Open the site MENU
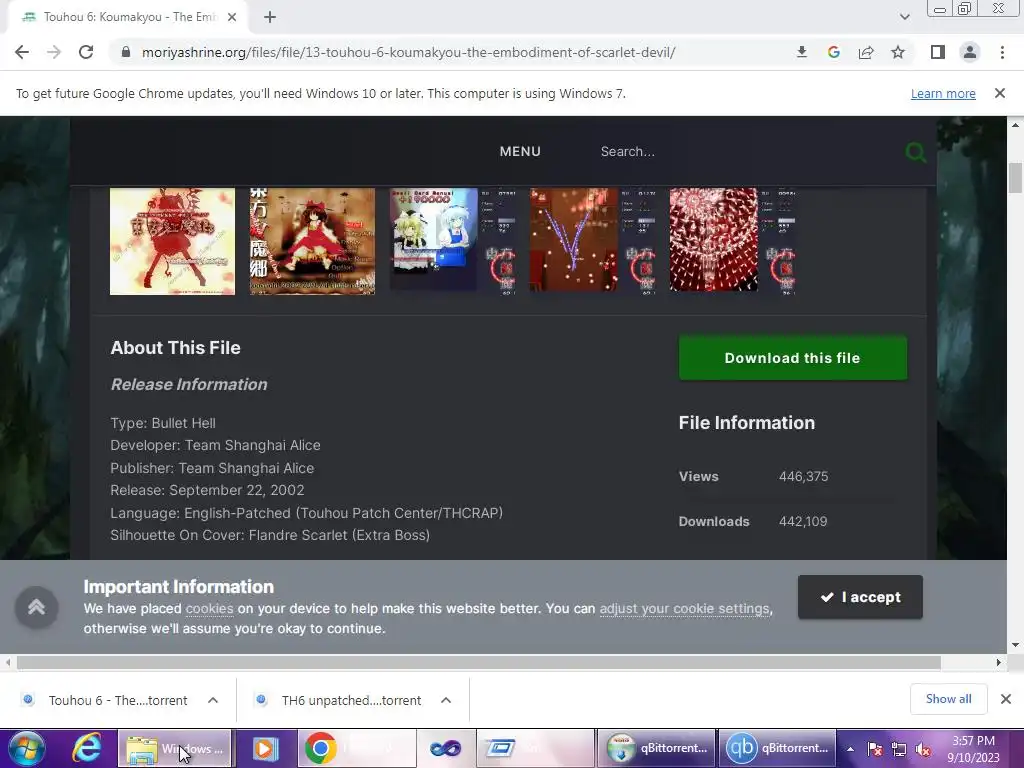The image size is (1024, 768). [520, 152]
